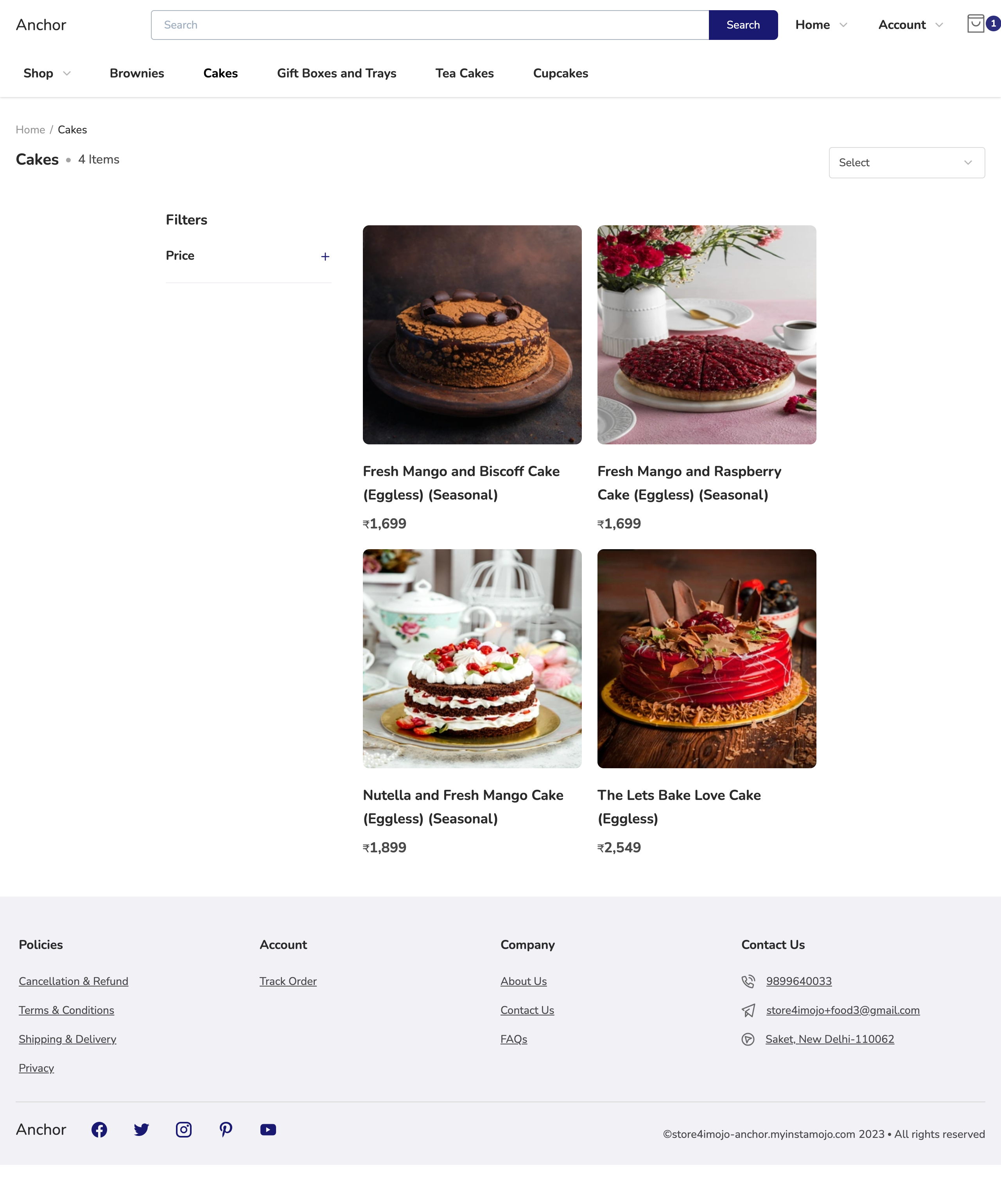1001x1204 pixels.
Task: Select the Cupcakes category
Action: coord(560,74)
